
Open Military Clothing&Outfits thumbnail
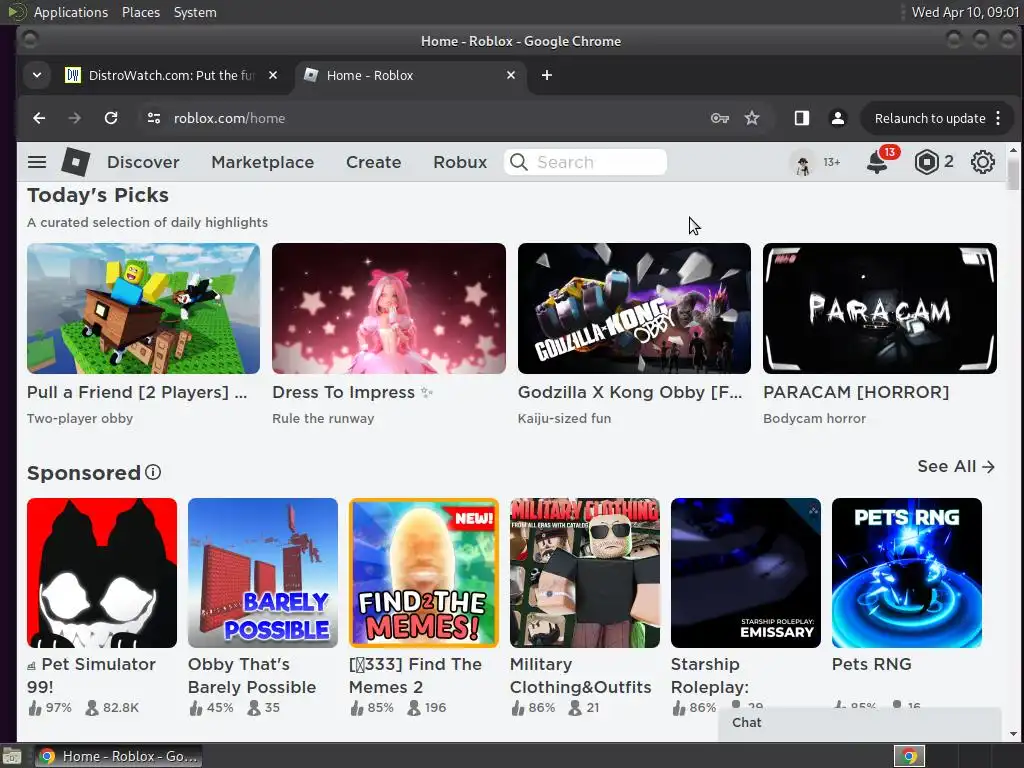[x=584, y=573]
